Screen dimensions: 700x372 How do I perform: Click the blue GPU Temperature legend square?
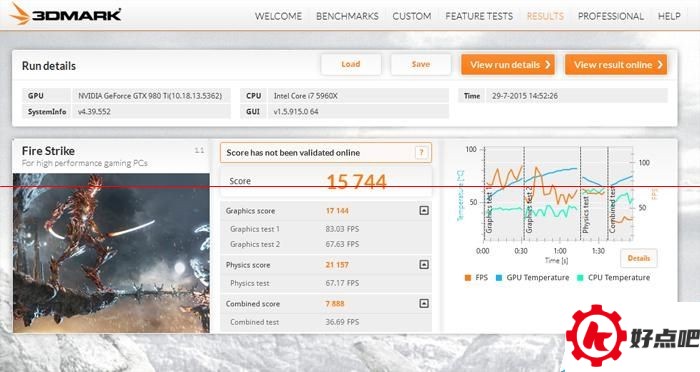499,277
